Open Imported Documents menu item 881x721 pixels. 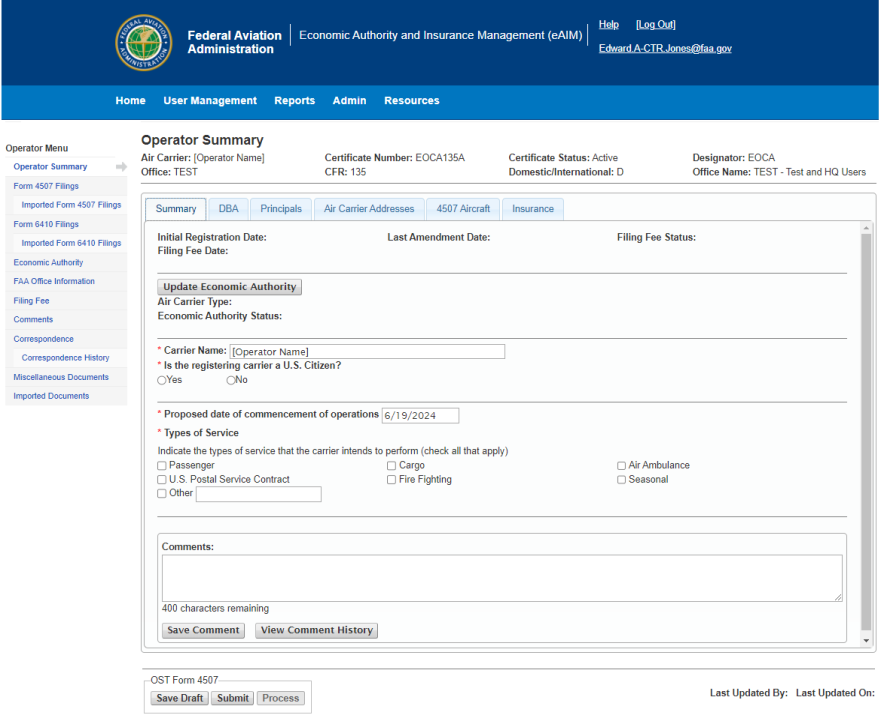pos(51,396)
